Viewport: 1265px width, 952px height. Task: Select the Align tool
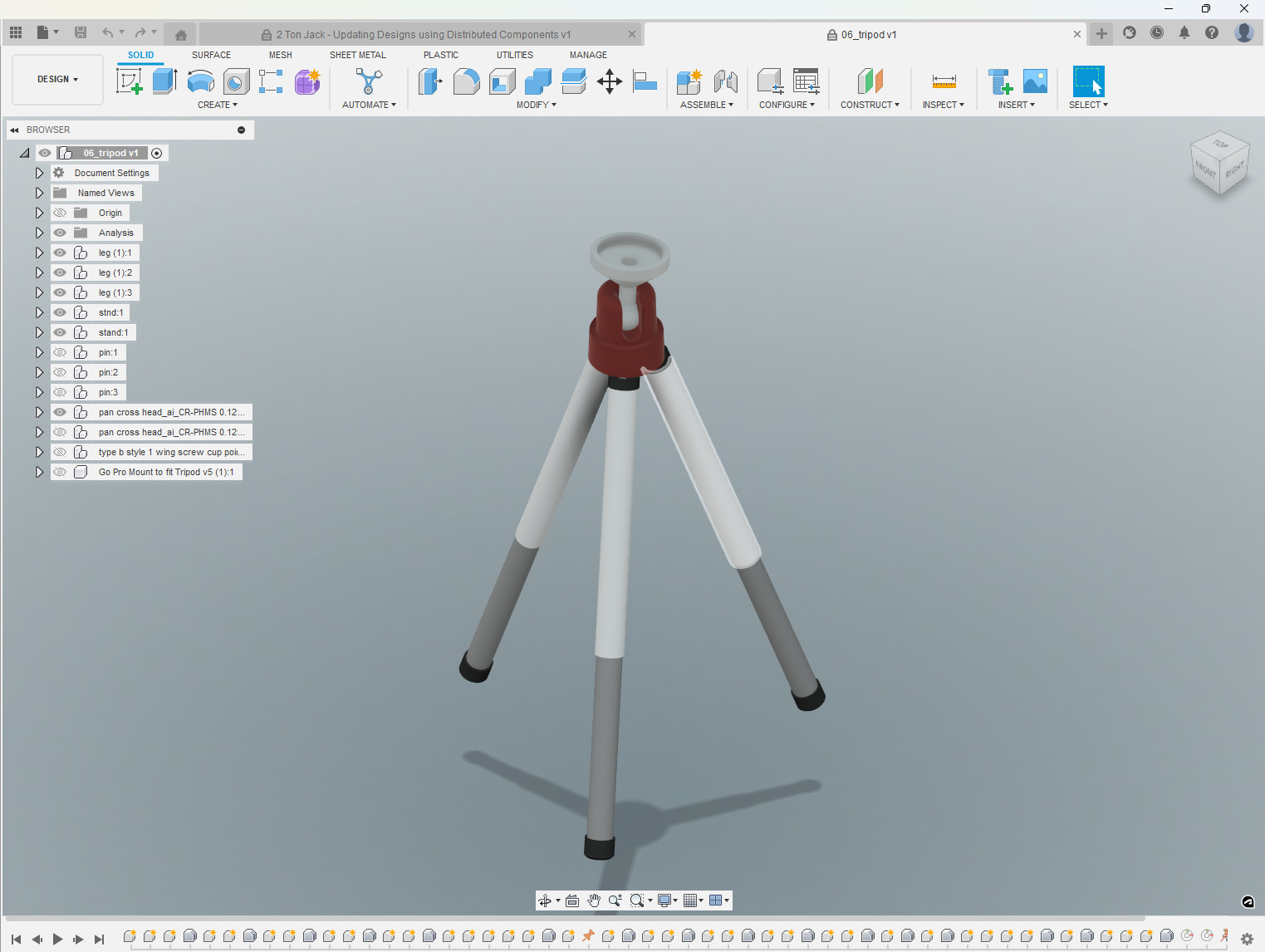645,81
